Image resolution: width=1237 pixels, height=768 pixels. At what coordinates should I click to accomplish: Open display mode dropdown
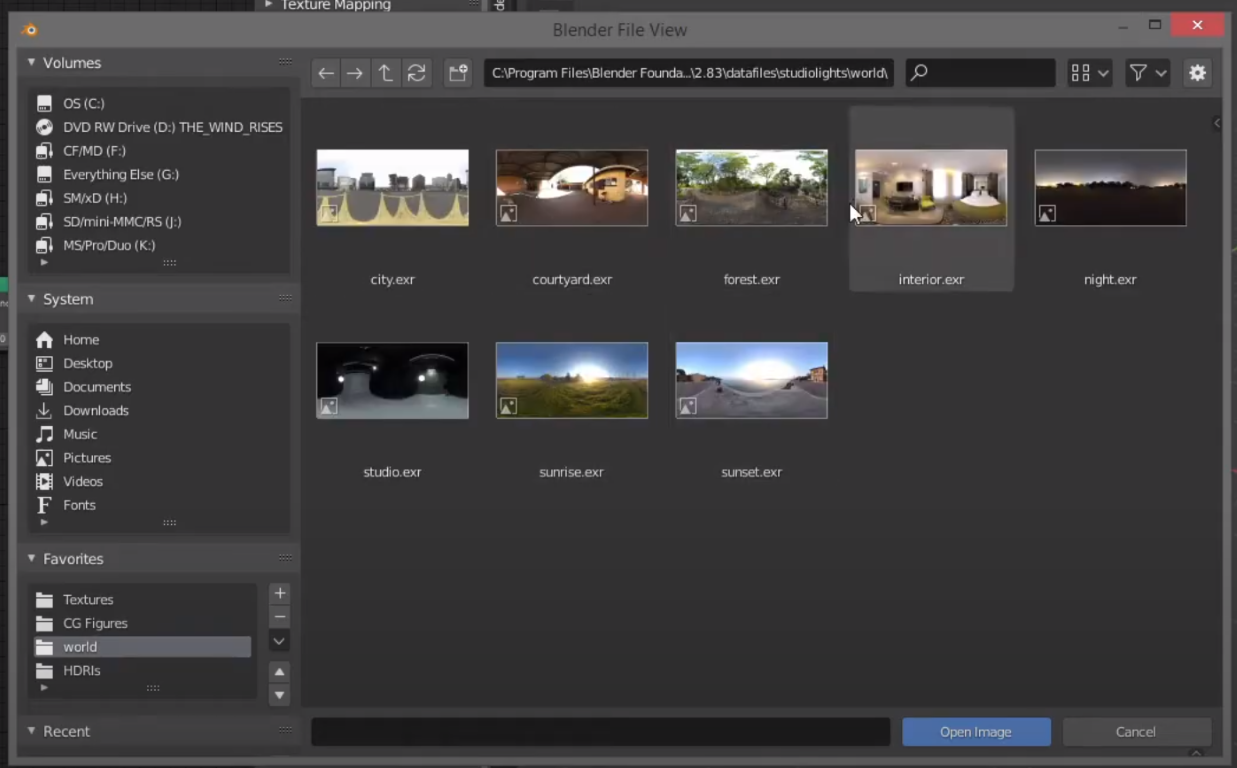coord(1090,73)
